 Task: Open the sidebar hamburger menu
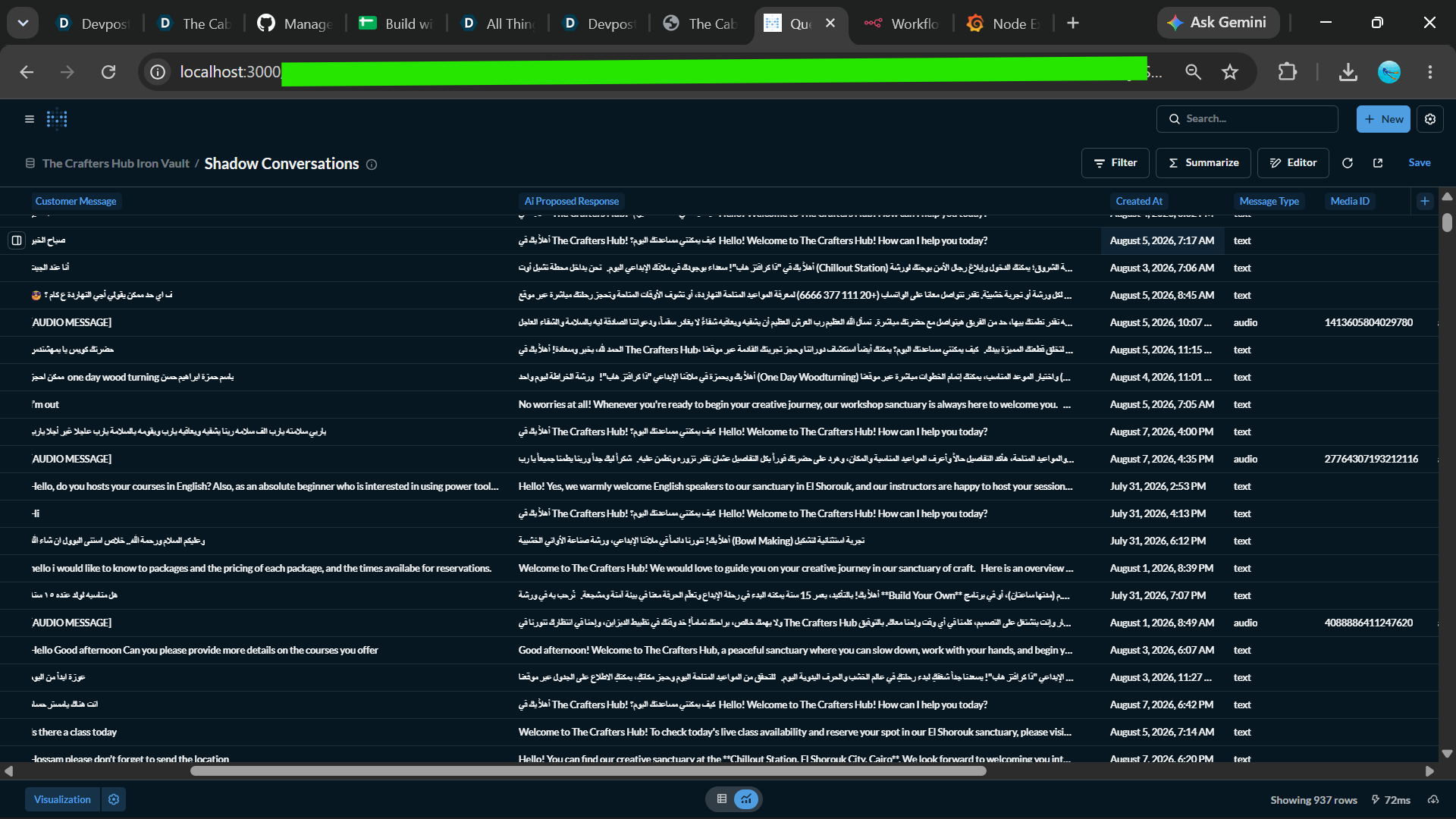tap(30, 119)
